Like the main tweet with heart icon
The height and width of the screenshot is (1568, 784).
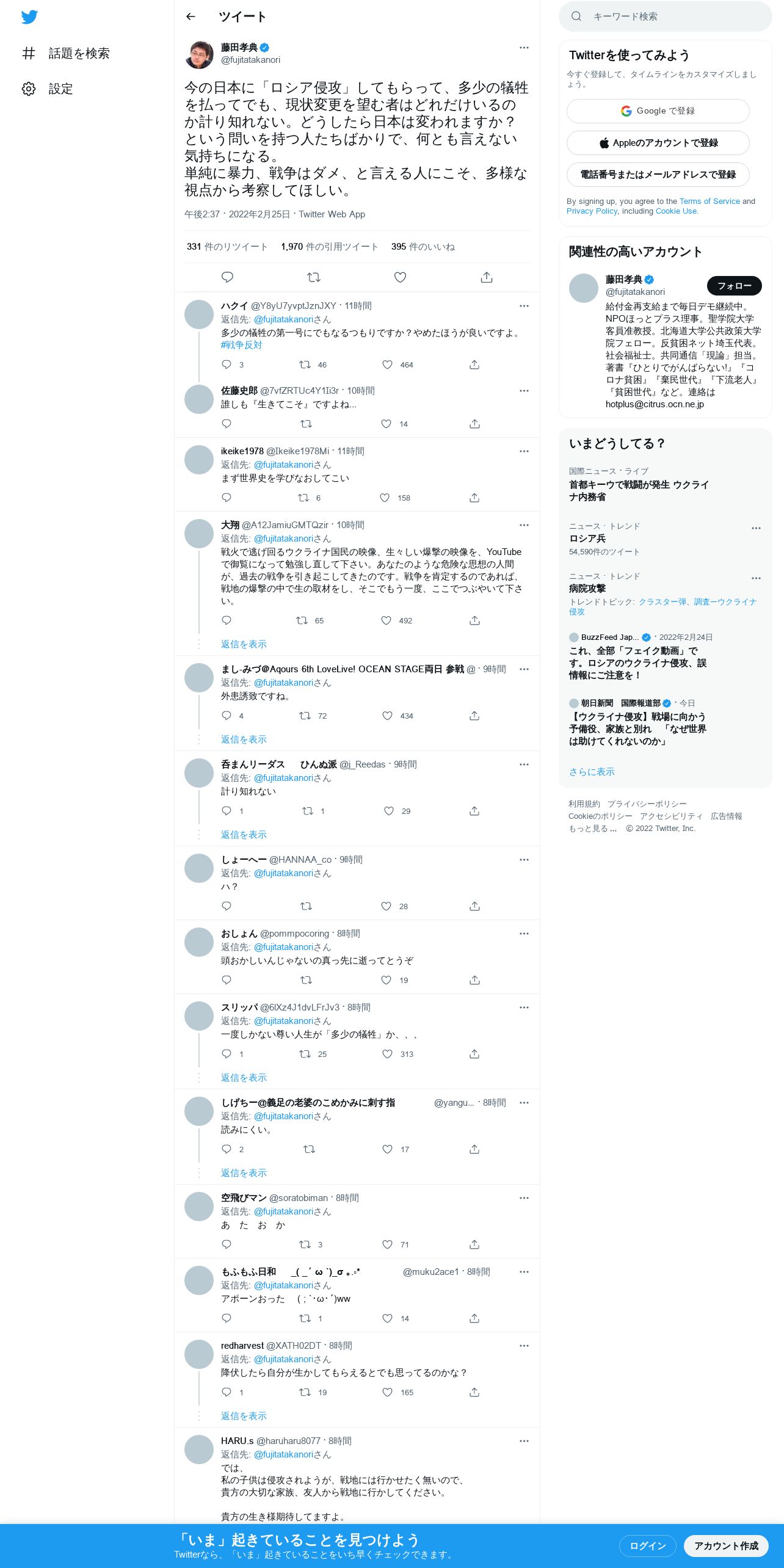point(400,277)
